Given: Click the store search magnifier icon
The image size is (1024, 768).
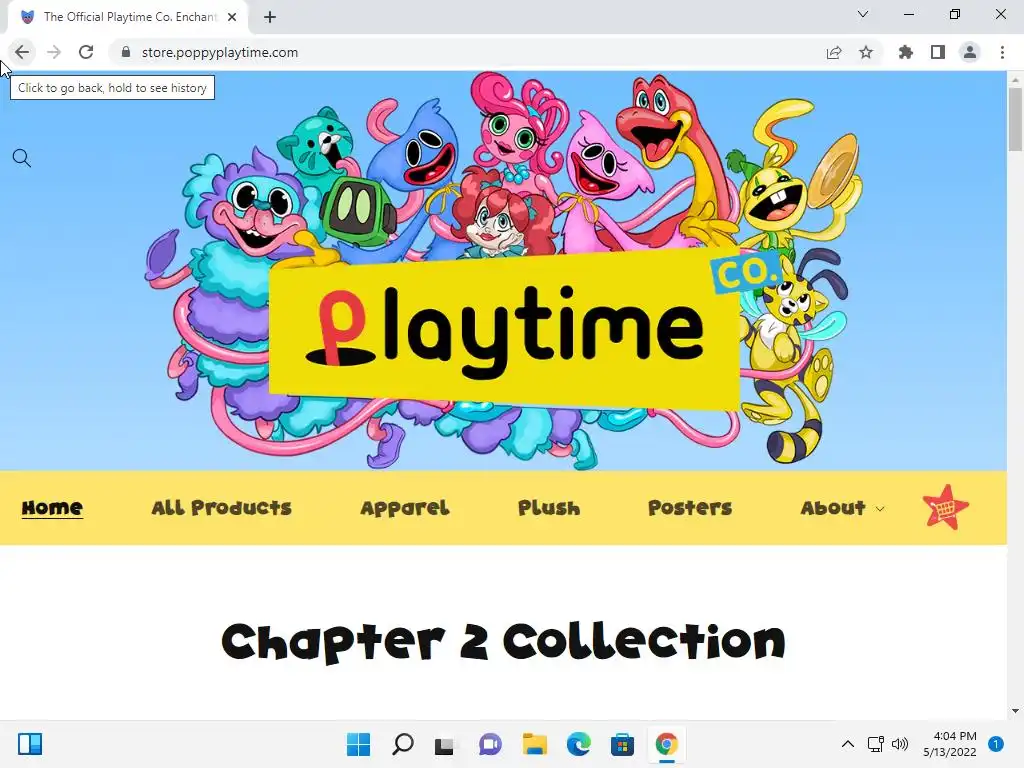Looking at the screenshot, I should tap(22, 158).
